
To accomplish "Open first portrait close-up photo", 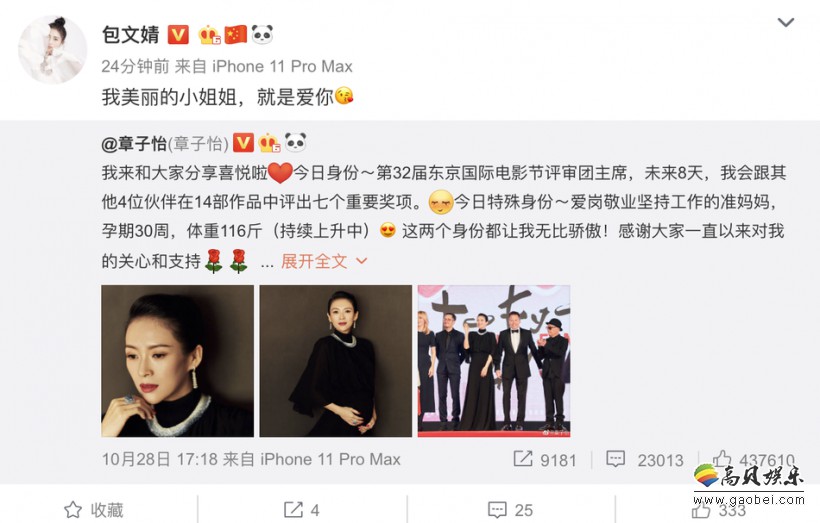I will (177, 361).
